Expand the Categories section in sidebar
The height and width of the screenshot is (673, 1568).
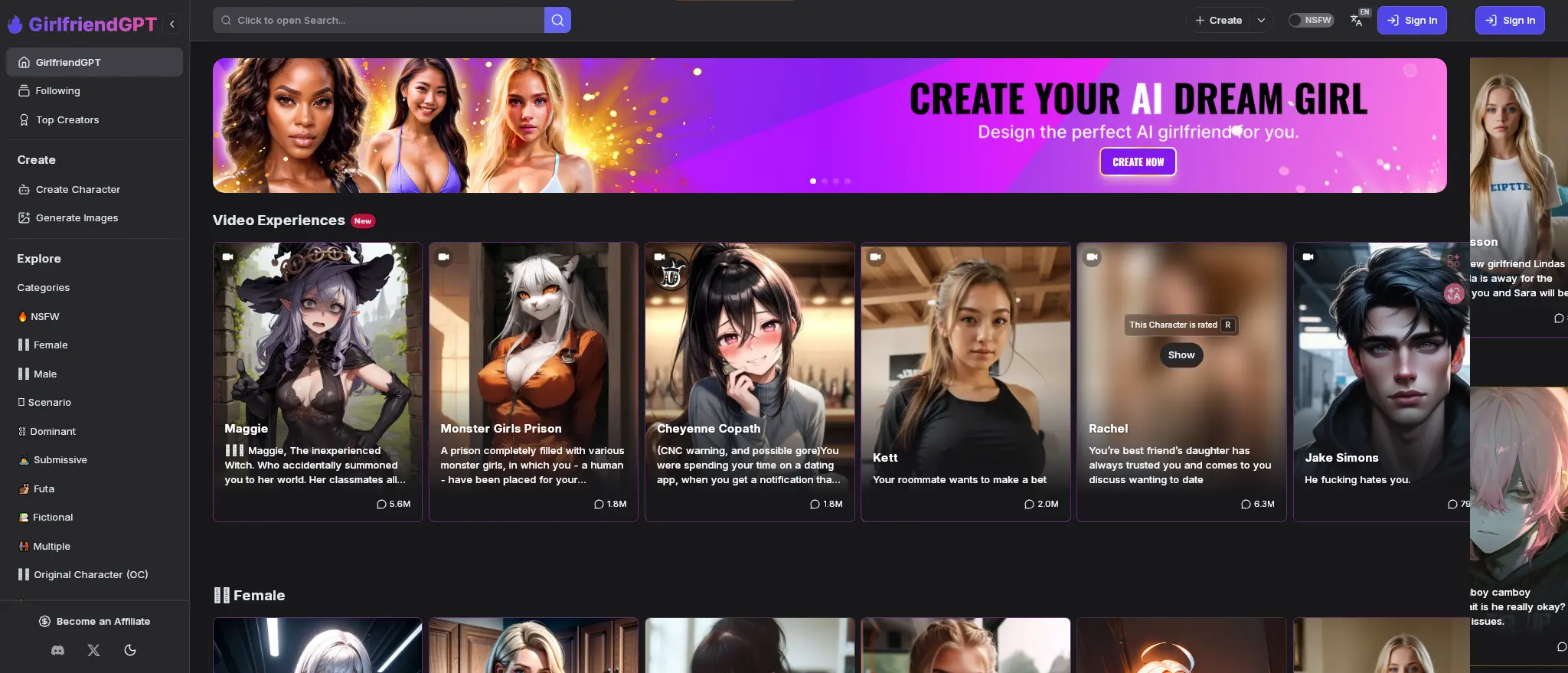click(44, 288)
